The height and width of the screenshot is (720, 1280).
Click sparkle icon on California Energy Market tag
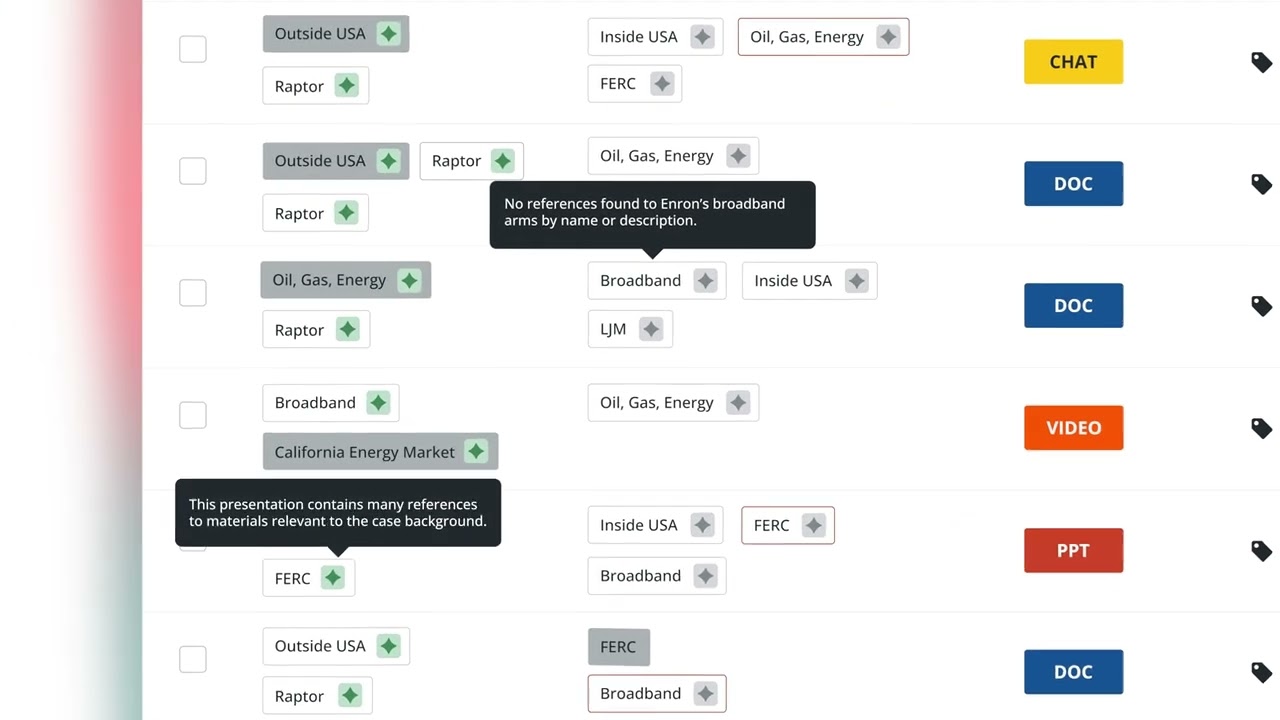[476, 452]
